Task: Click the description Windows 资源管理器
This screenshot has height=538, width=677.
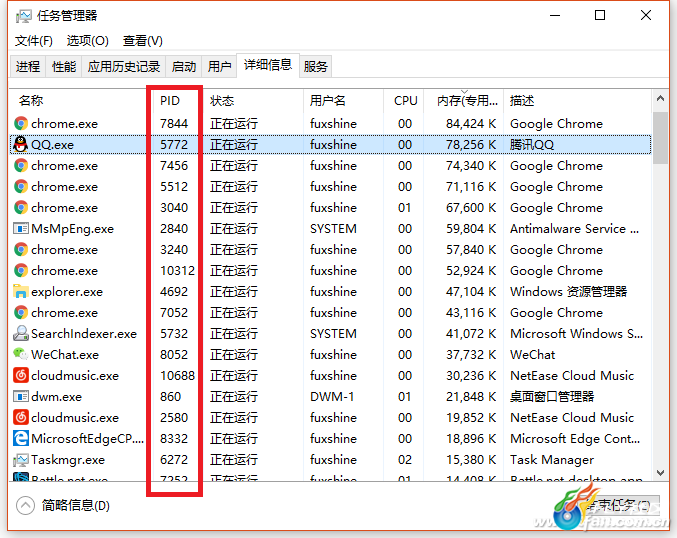Action: click(x=569, y=292)
